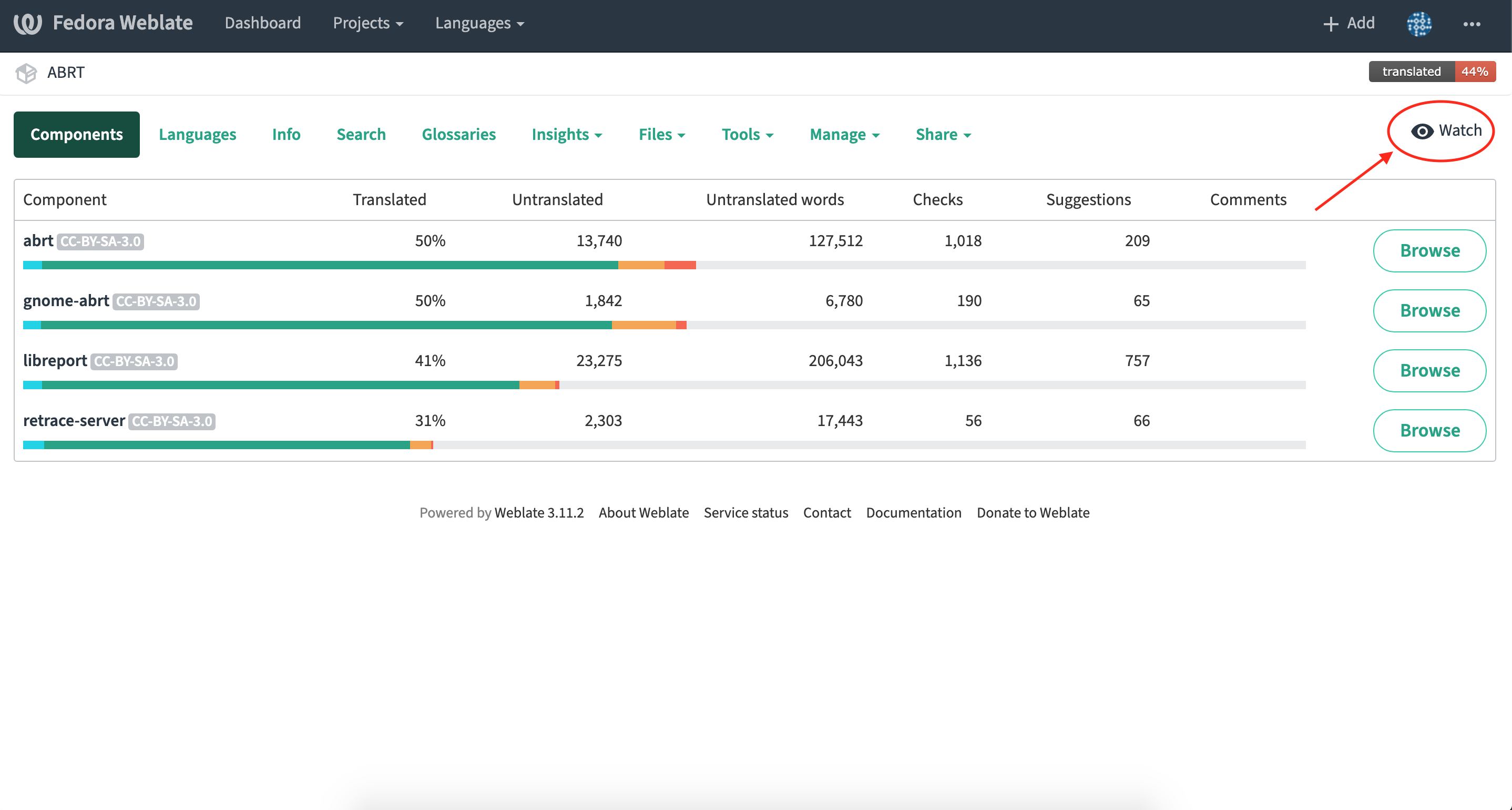Click libreport's 23,275 untranslated count

pyautogui.click(x=599, y=361)
